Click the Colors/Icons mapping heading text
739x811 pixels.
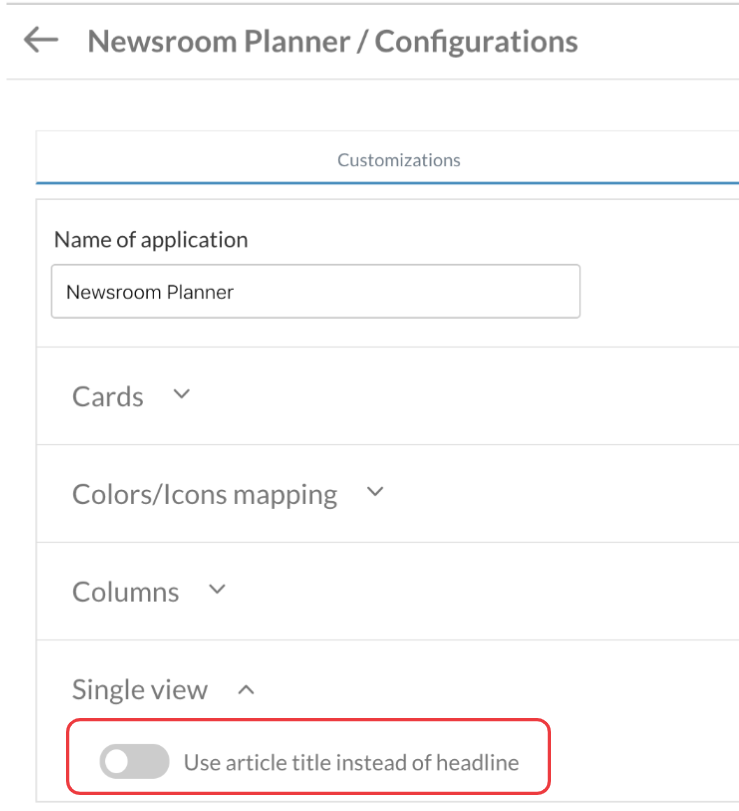[x=204, y=494]
